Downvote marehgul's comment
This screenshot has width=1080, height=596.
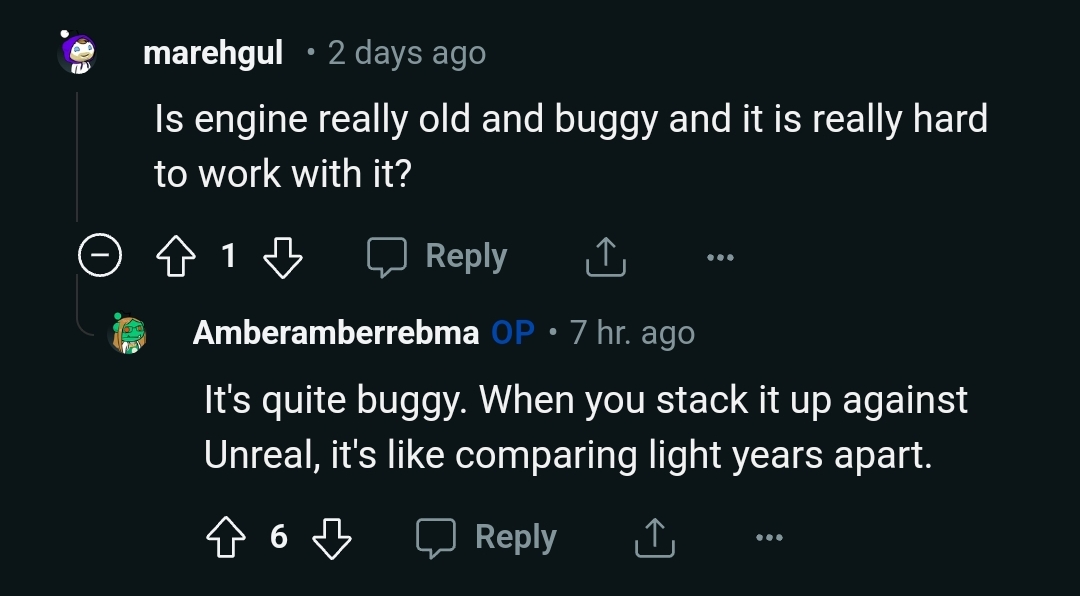tap(283, 257)
